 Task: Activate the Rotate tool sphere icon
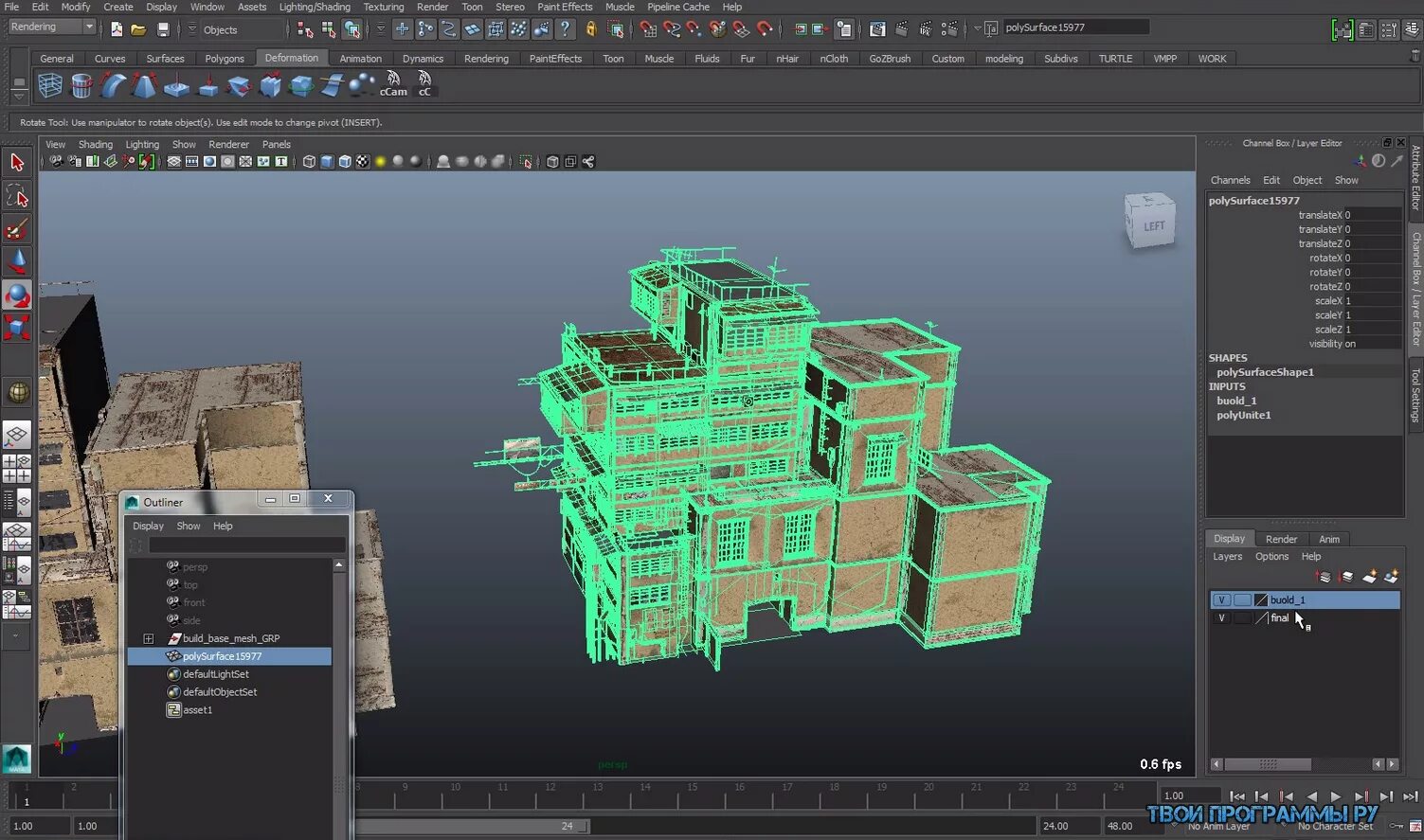pyautogui.click(x=17, y=295)
